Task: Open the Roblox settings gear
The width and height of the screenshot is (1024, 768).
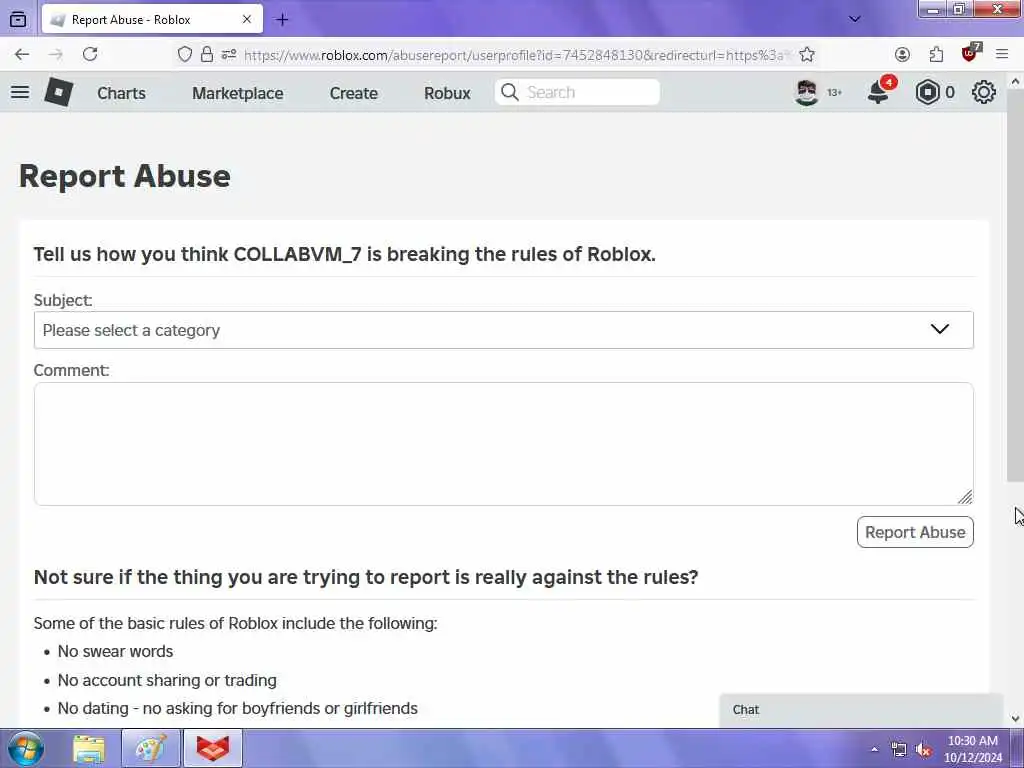Action: (984, 93)
